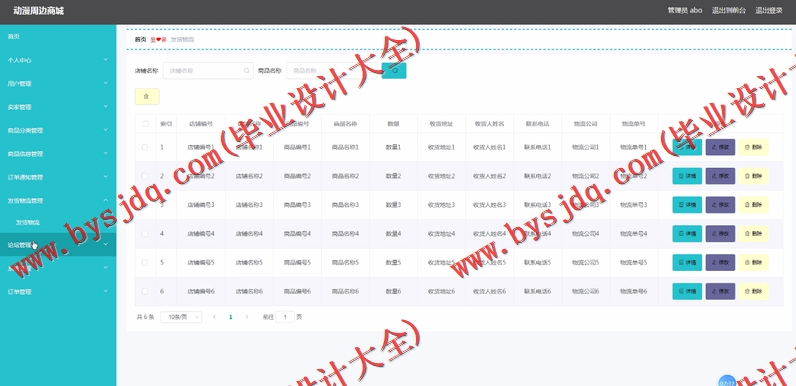Click the cell 联系电话3
This screenshot has height=386, width=796.
(538, 205)
